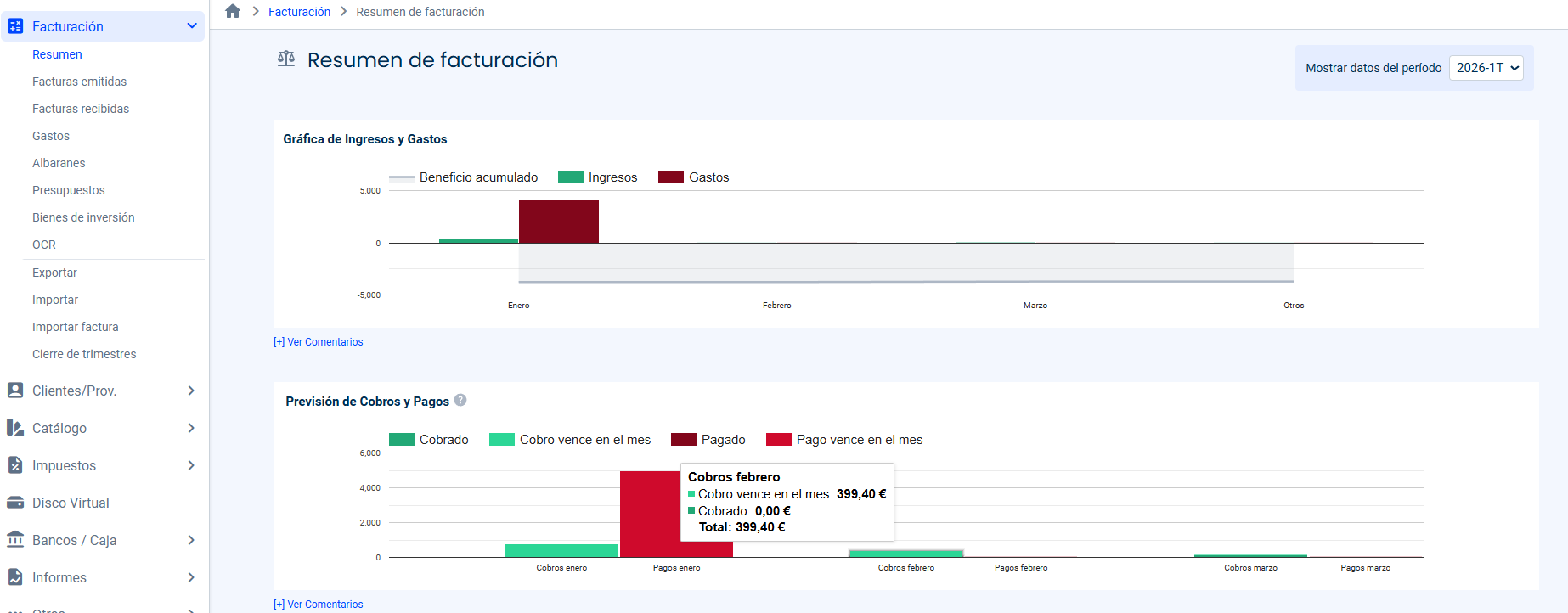Toggle Gastos series in chart legend
The image size is (1568, 613).
pos(694,177)
